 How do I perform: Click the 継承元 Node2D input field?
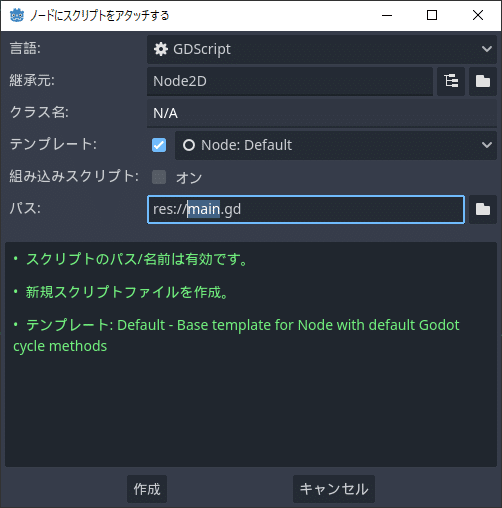coord(290,81)
